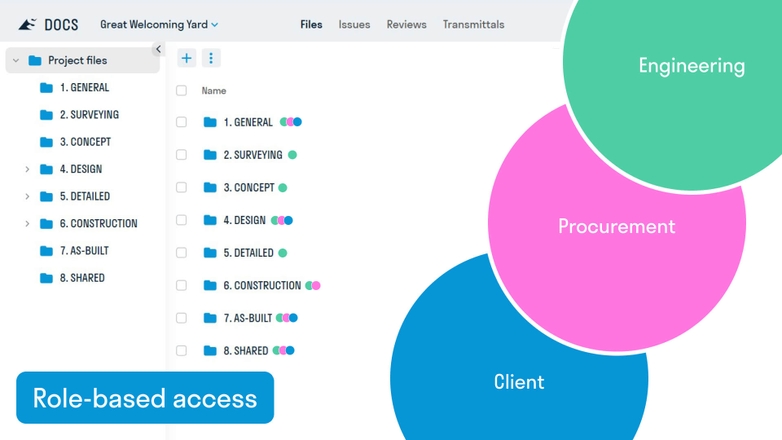Select 2. SURVEYING label in sidebar tree
Viewport: 782px width, 440px height.
[x=89, y=115]
